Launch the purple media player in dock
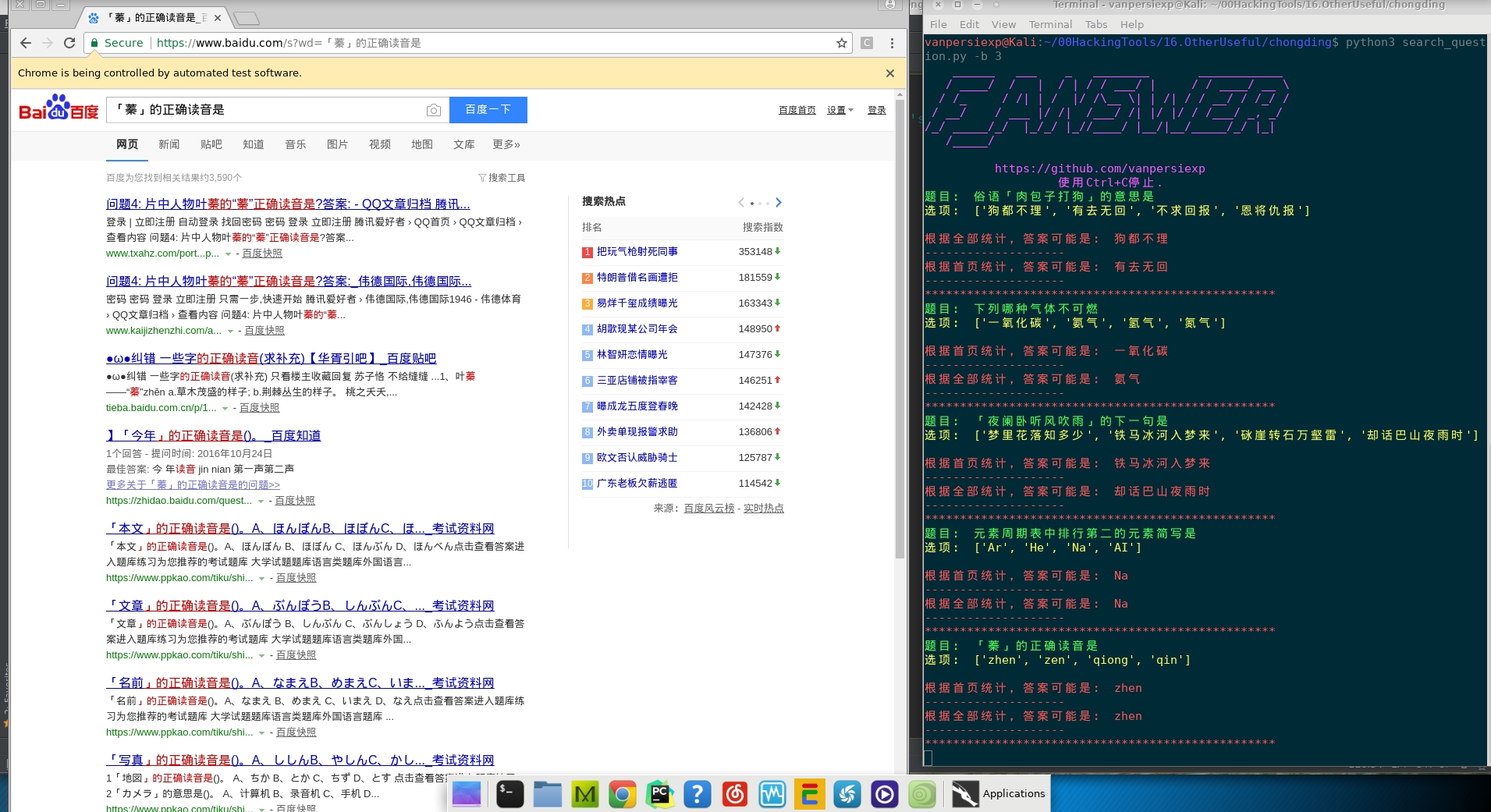This screenshot has height=812, width=1491. 885,794
